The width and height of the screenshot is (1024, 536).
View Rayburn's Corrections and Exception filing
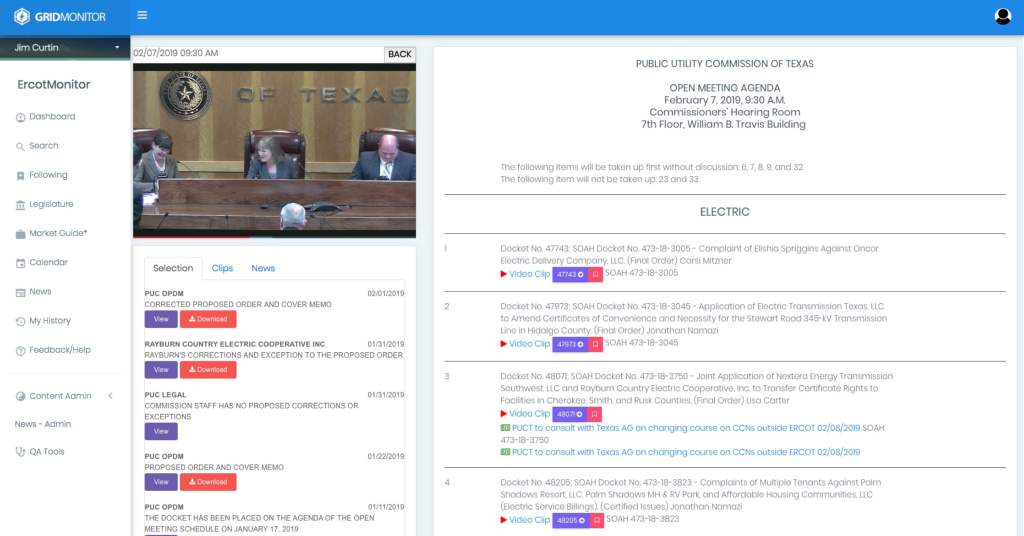click(161, 370)
